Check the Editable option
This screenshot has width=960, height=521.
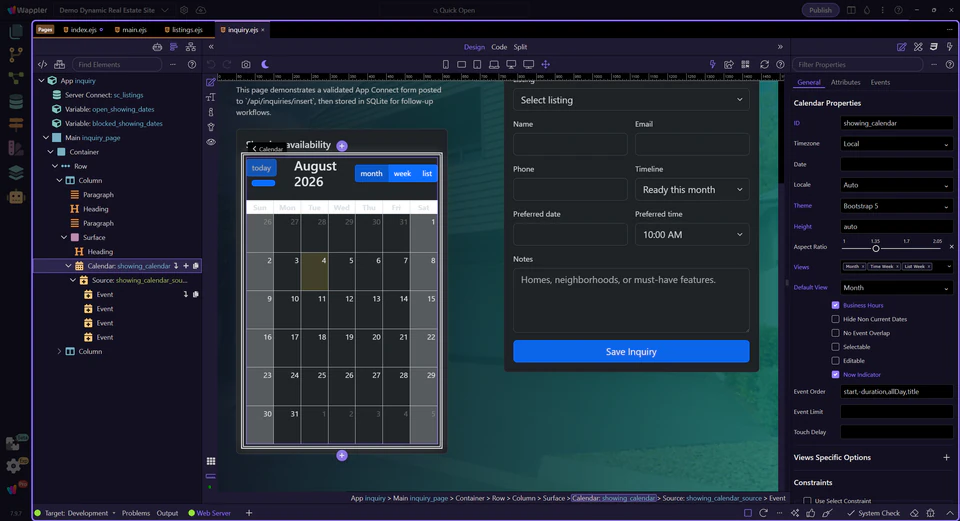click(x=835, y=361)
